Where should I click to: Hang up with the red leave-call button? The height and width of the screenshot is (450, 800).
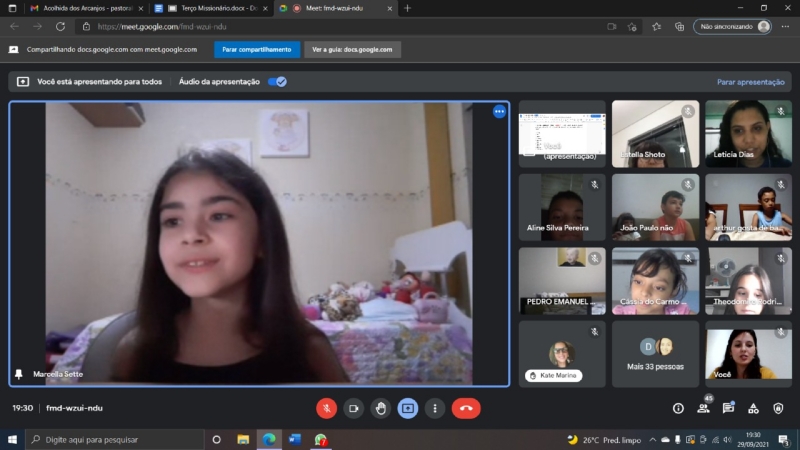pos(466,408)
